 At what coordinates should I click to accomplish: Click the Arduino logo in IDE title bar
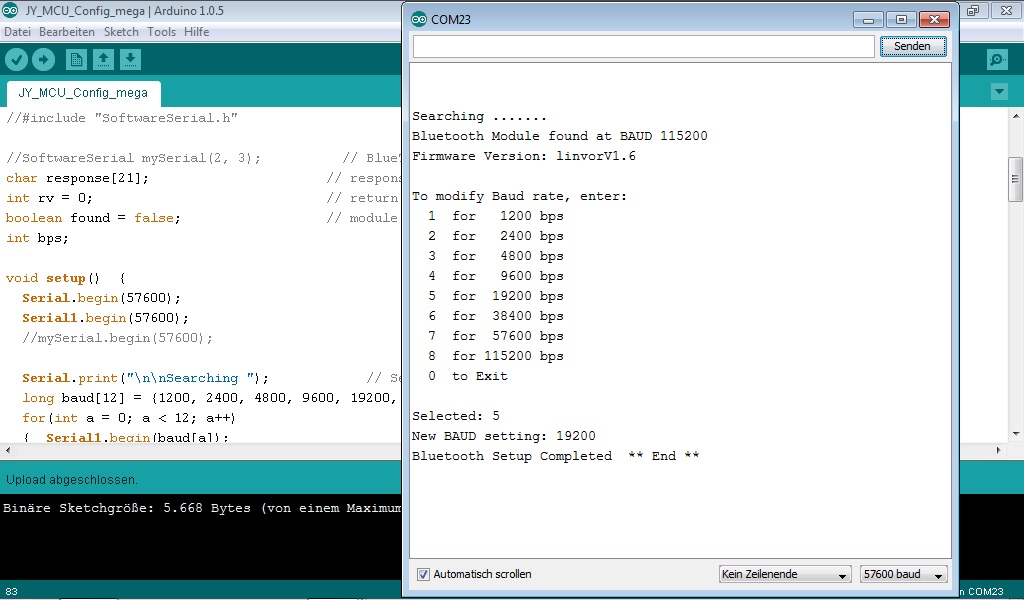10,10
